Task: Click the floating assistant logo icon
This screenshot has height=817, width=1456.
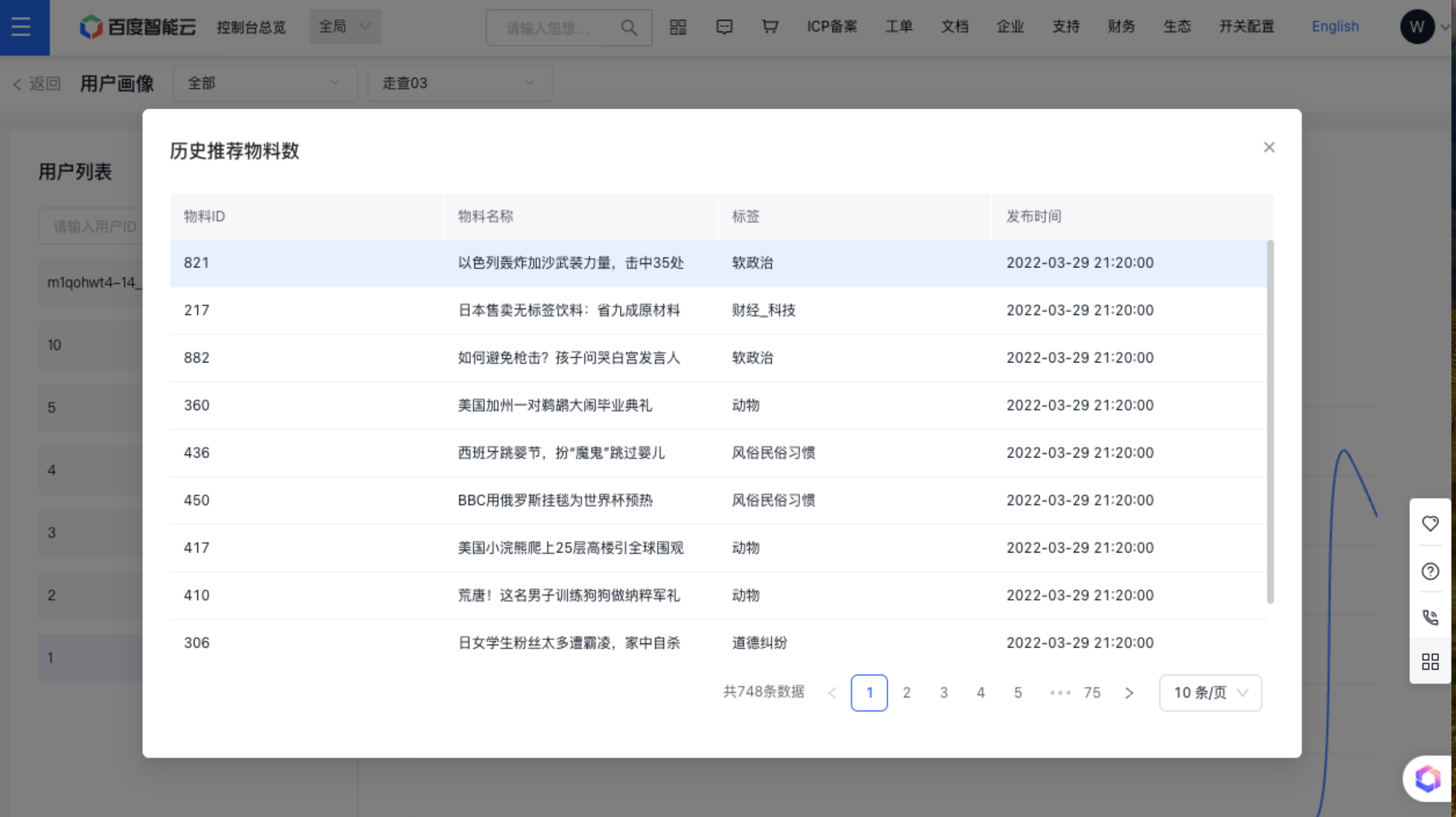Action: tap(1428, 778)
